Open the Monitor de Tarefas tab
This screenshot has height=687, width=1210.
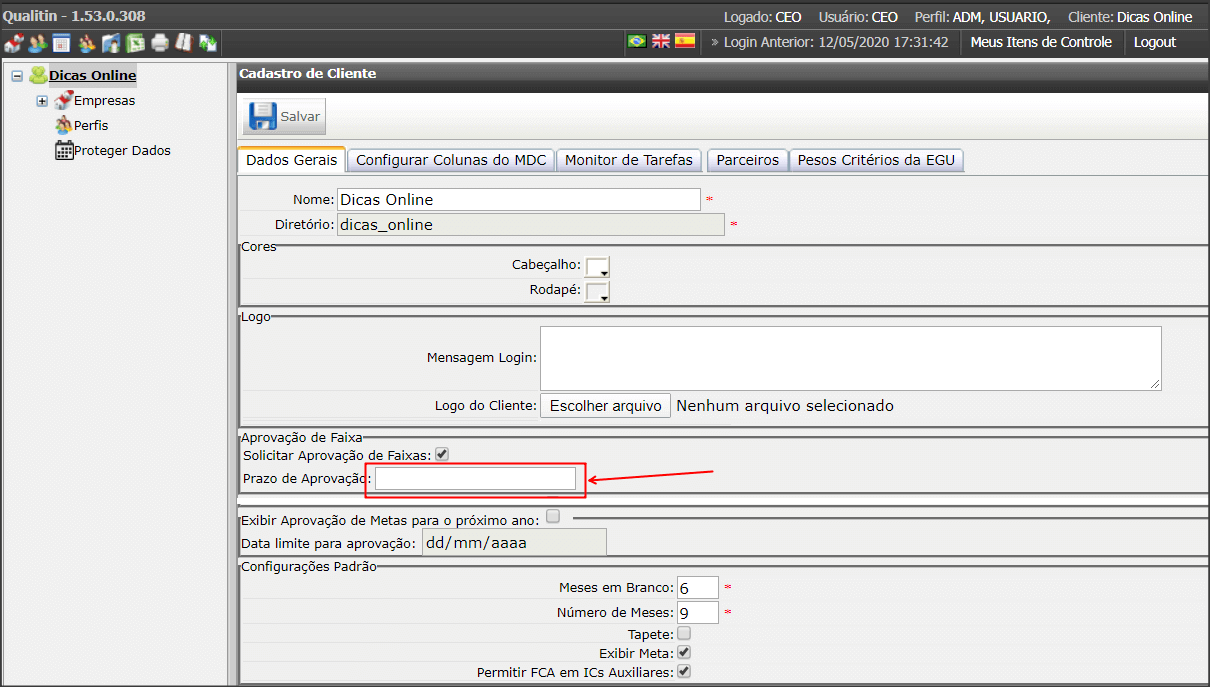tap(629, 160)
